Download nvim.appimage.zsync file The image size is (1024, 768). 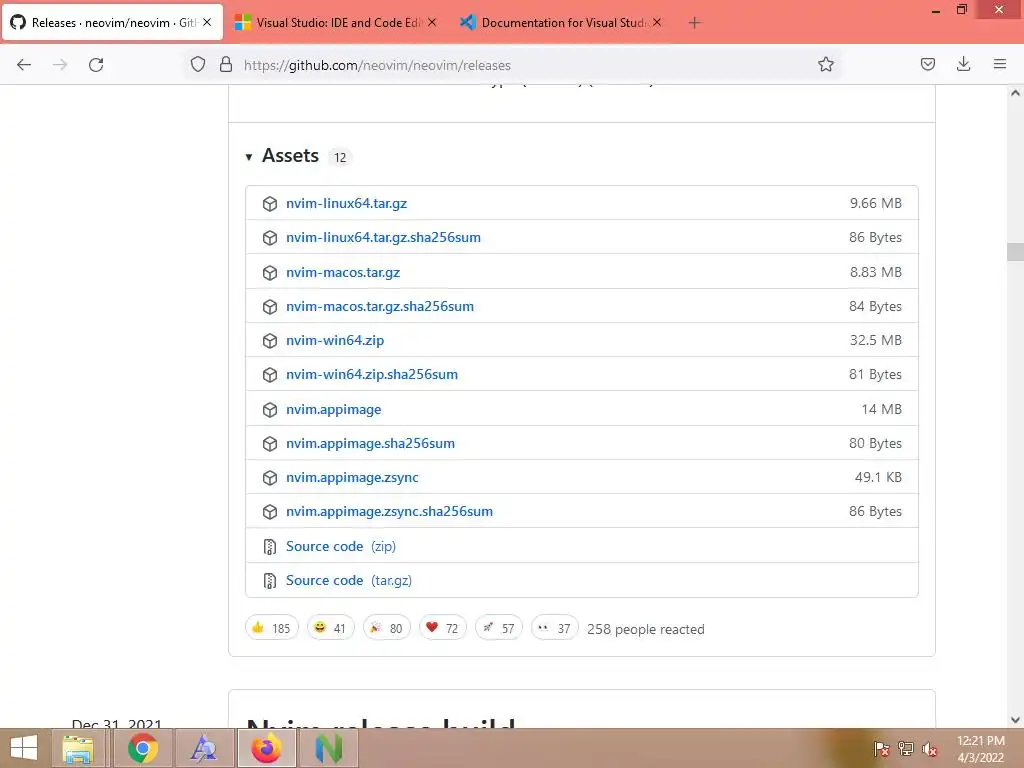click(352, 477)
